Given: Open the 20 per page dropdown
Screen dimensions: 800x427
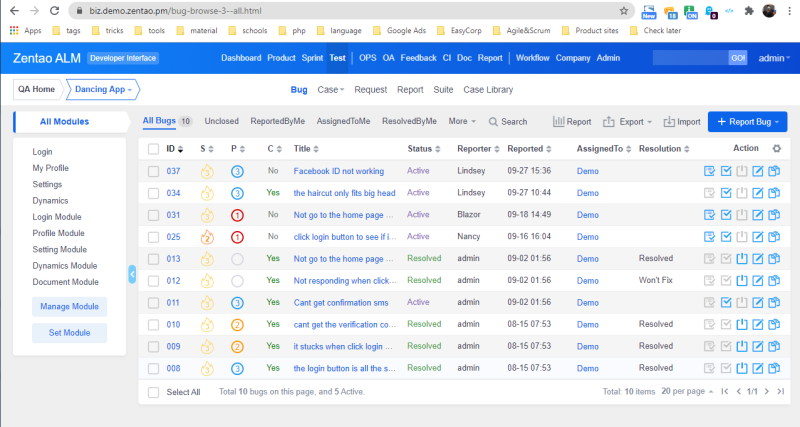Looking at the screenshot, I should coord(685,391).
